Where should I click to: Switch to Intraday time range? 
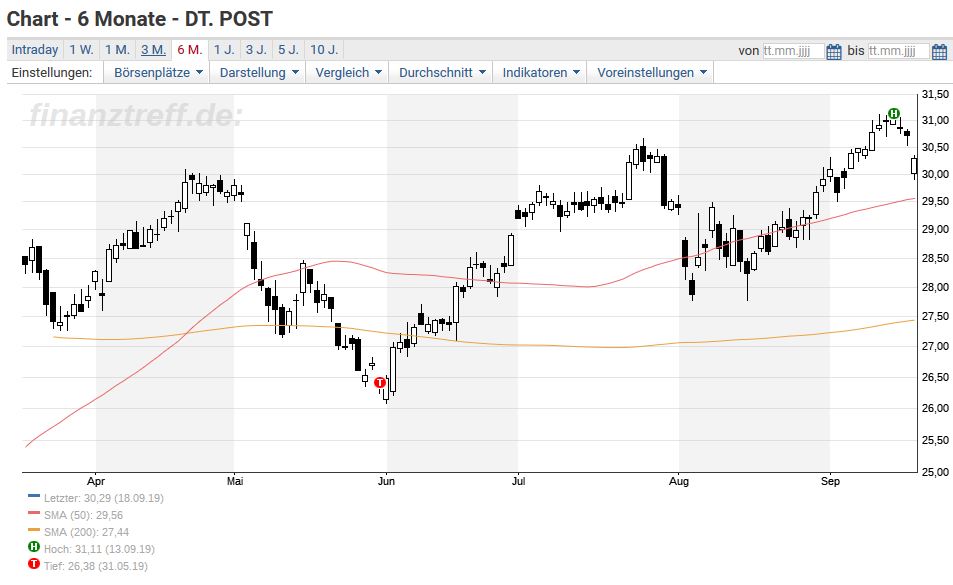[35, 50]
